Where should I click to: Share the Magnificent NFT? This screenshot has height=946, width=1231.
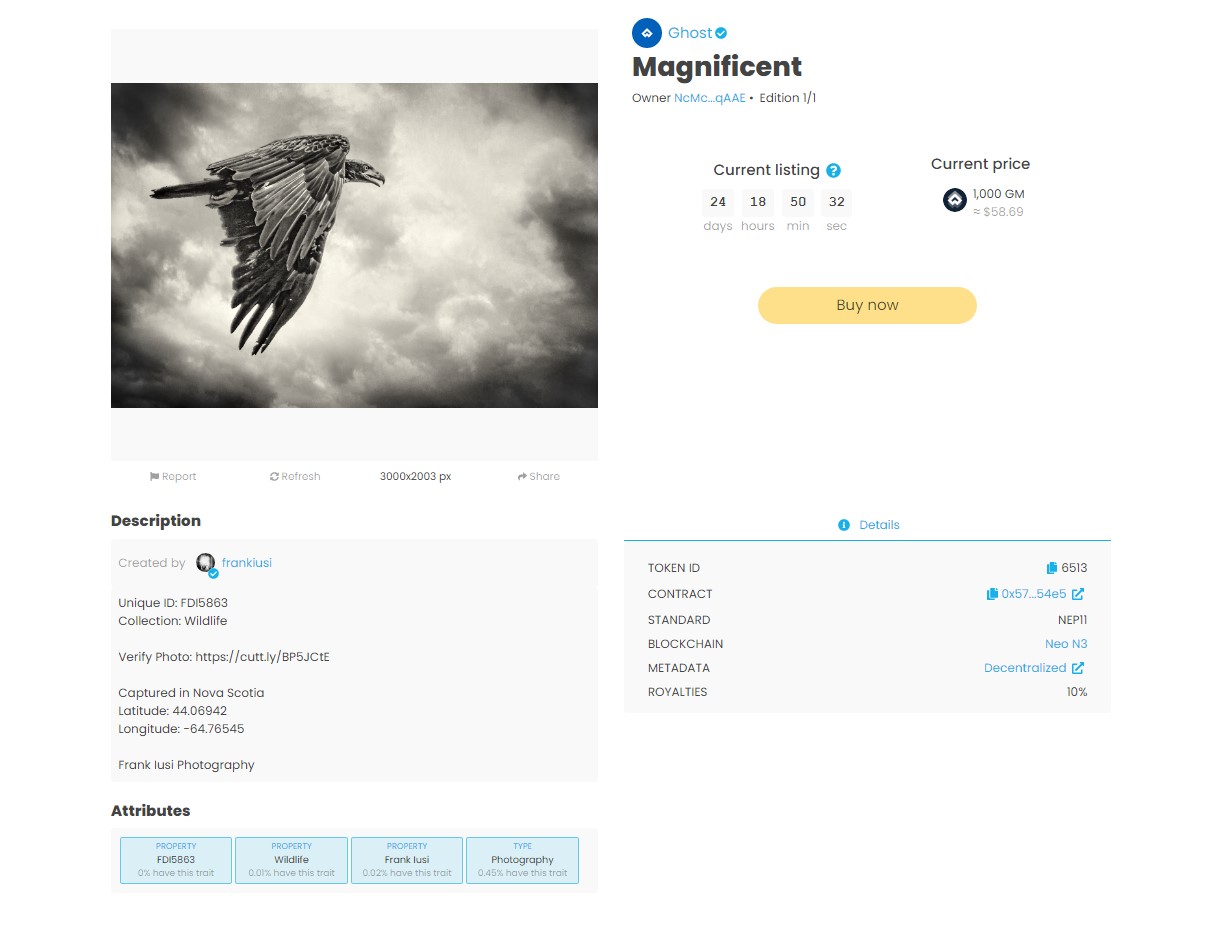click(x=539, y=477)
